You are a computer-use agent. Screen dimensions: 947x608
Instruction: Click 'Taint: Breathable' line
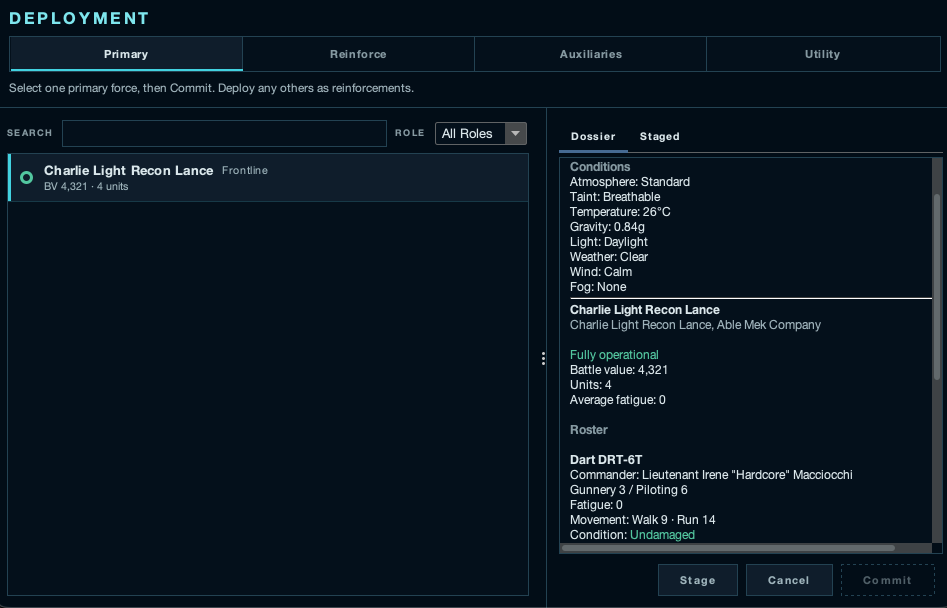click(615, 197)
